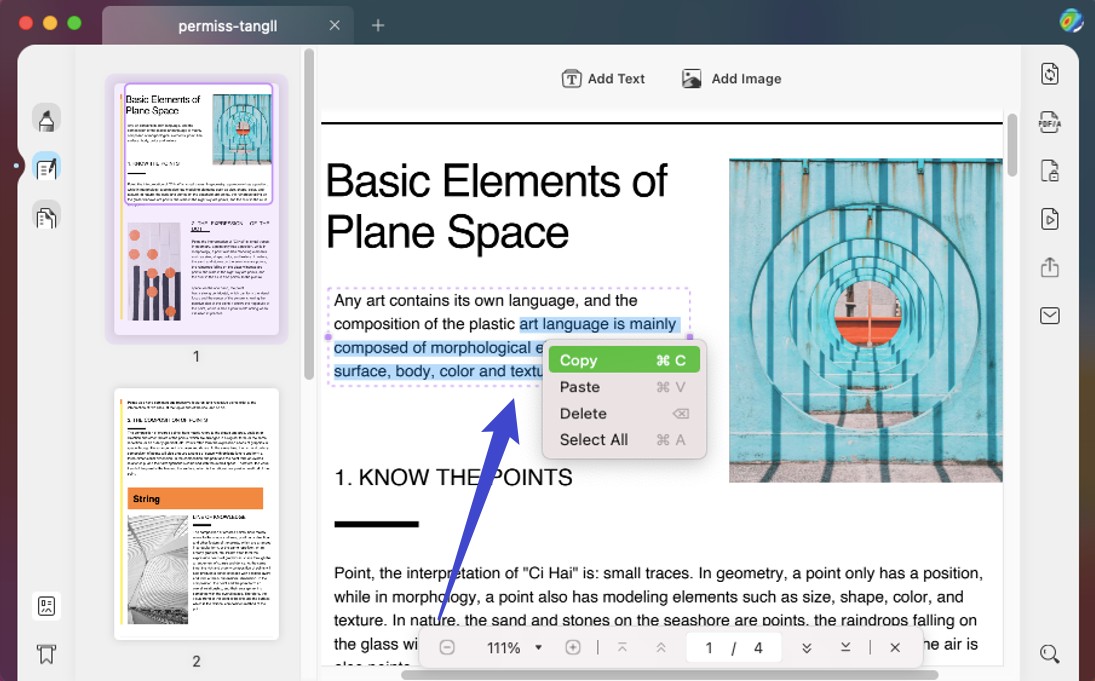The width and height of the screenshot is (1095, 681).
Task: Jump to the last page using double chevron
Action: coord(806,647)
